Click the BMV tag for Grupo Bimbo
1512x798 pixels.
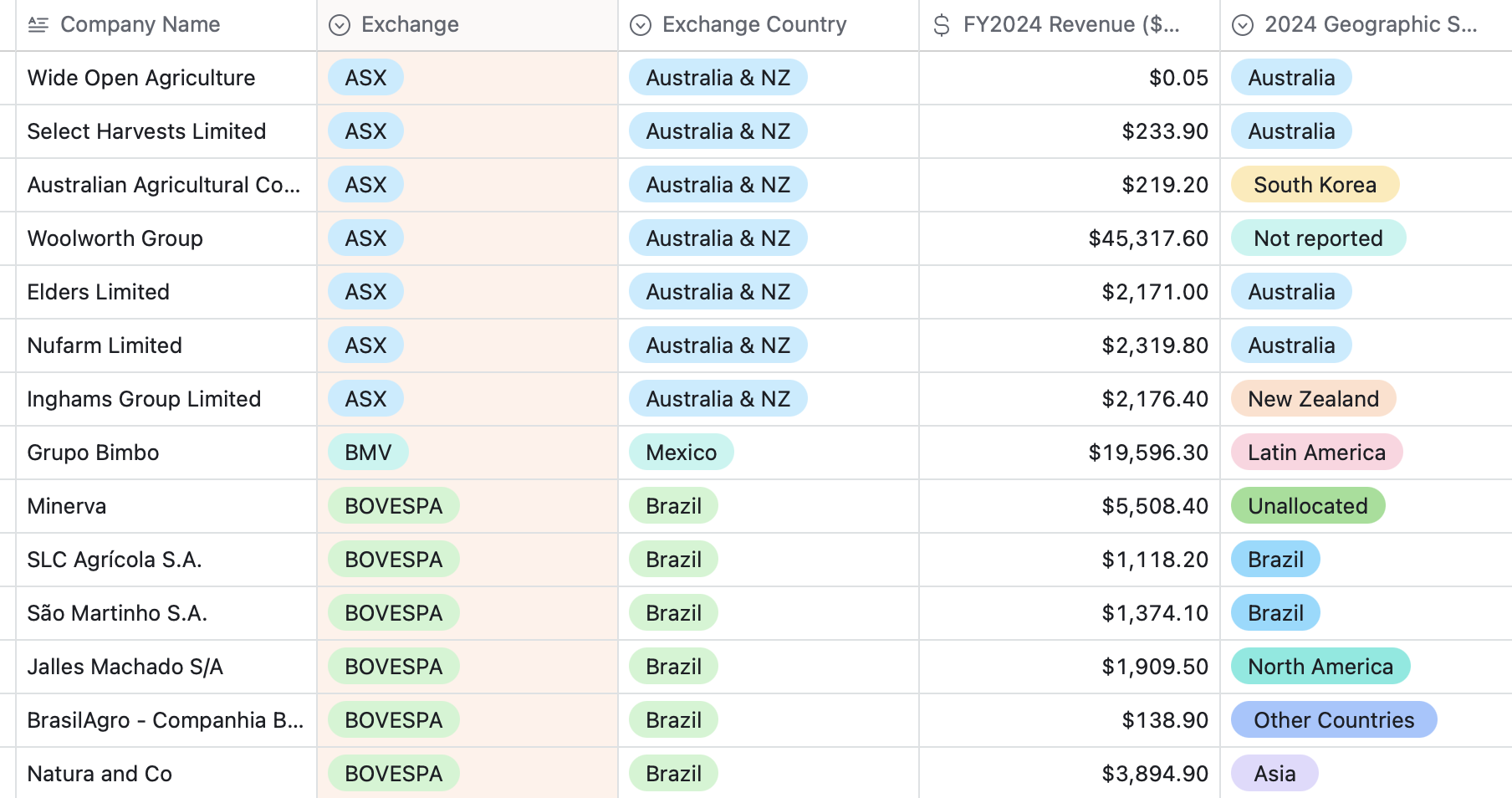click(368, 453)
